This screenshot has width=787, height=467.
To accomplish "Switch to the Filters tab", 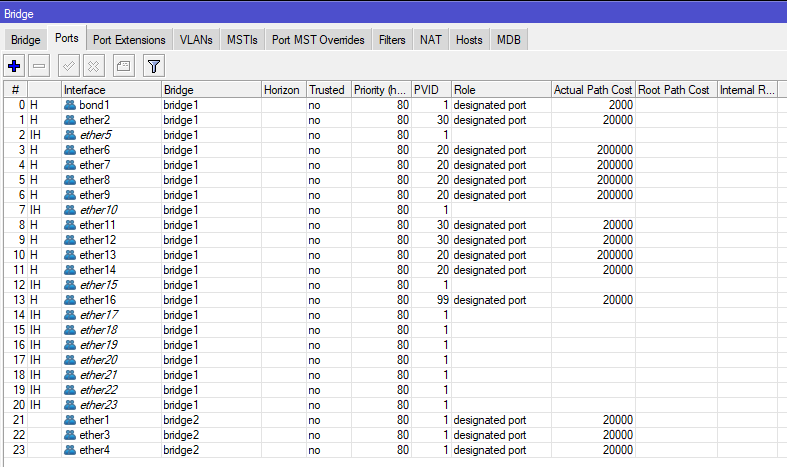I will [392, 40].
